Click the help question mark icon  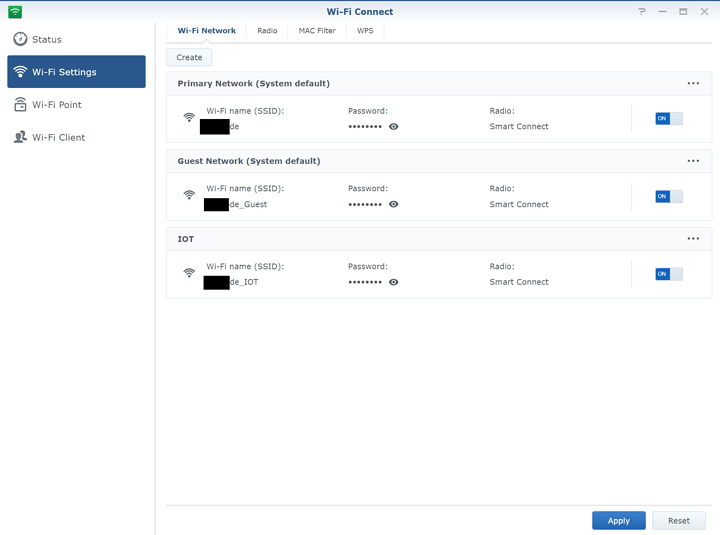coord(642,11)
